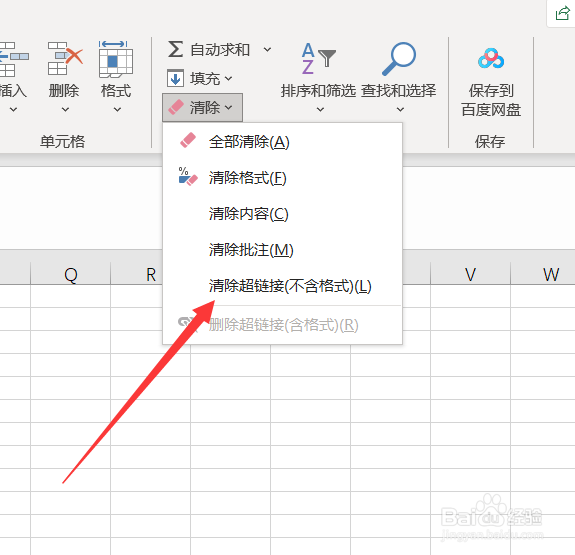This screenshot has height=555, width=575.
Task: Expand the 插入 dropdown chevron
Action: coord(13,109)
